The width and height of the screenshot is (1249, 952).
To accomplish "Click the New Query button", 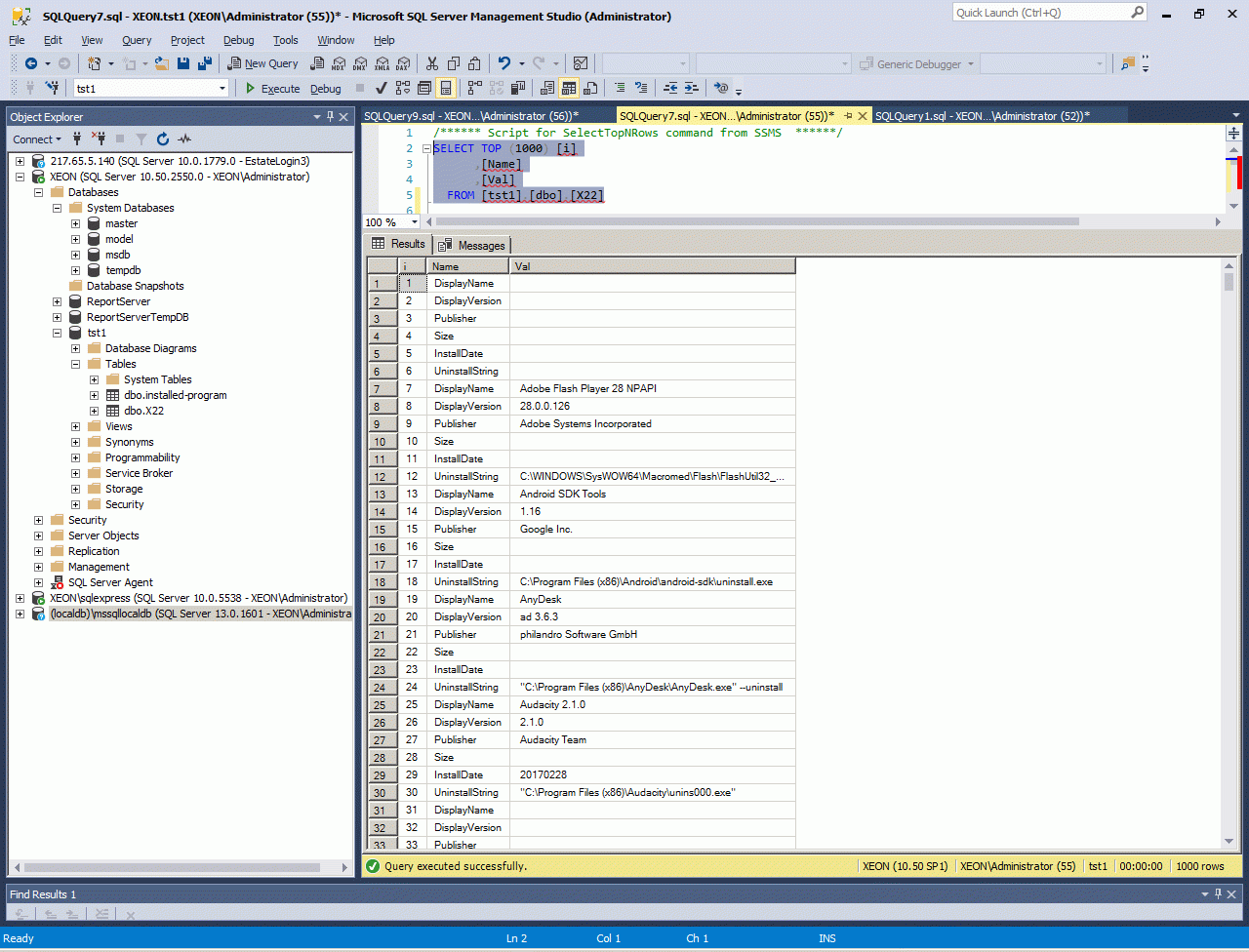I will coord(263,63).
